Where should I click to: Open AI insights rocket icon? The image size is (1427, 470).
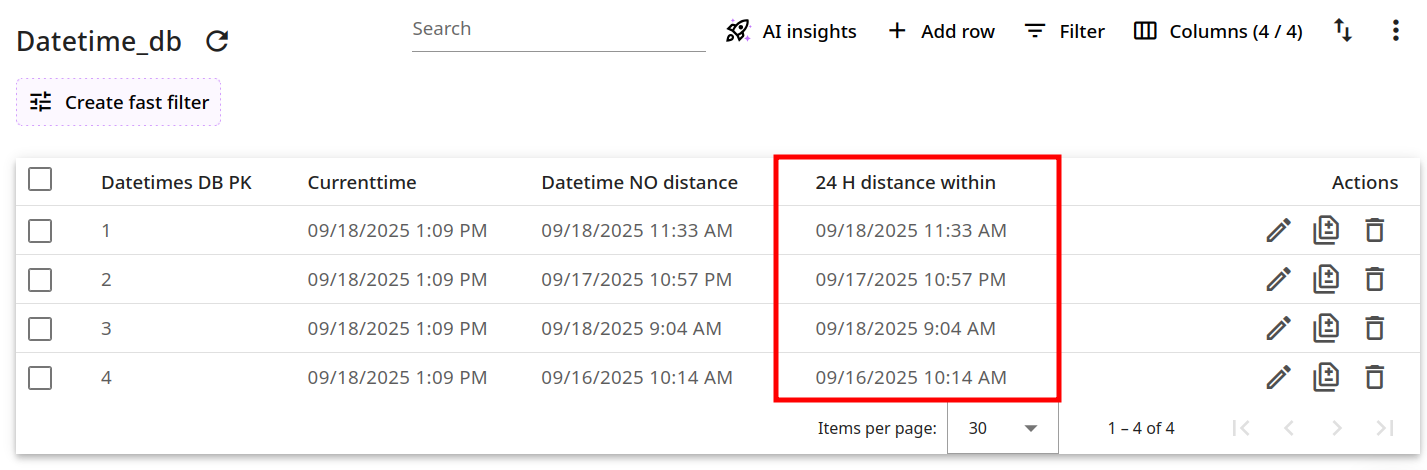738,31
